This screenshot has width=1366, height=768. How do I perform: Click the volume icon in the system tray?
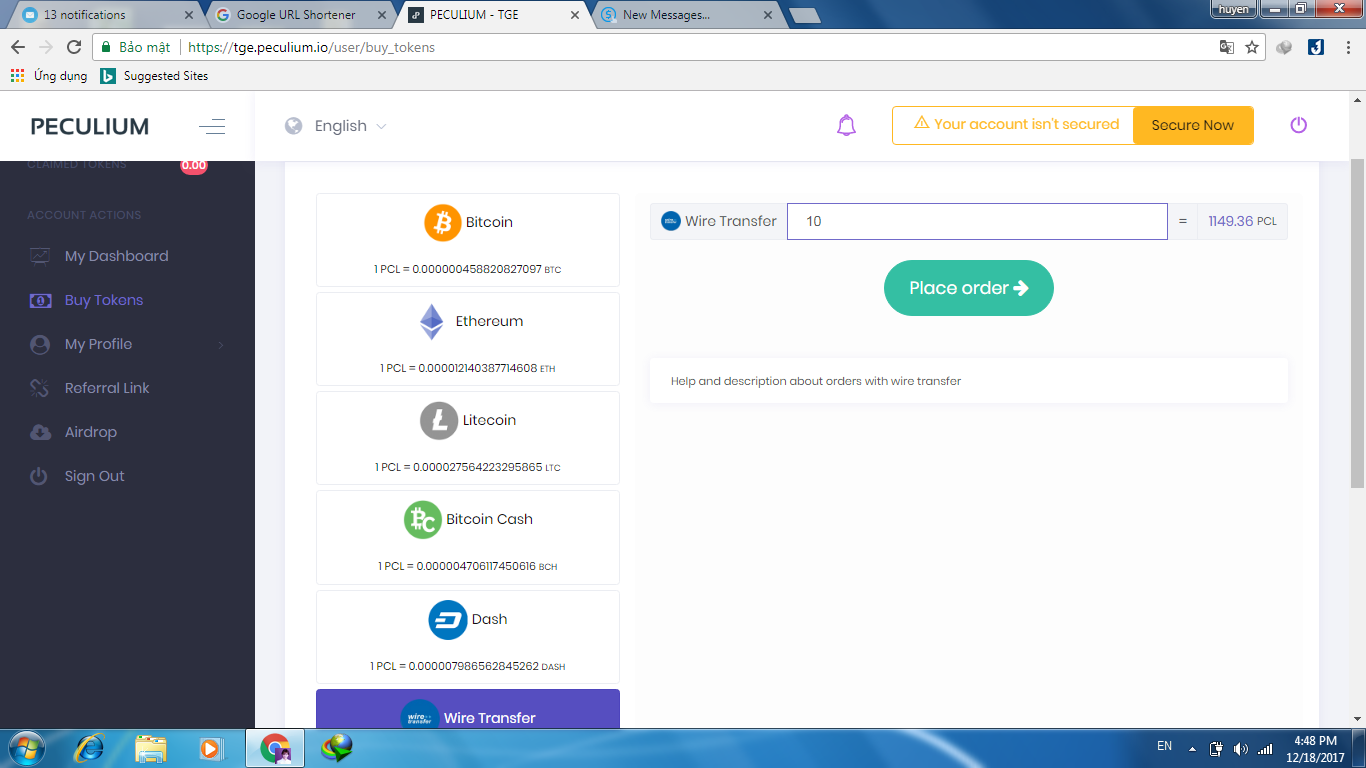[1241, 748]
